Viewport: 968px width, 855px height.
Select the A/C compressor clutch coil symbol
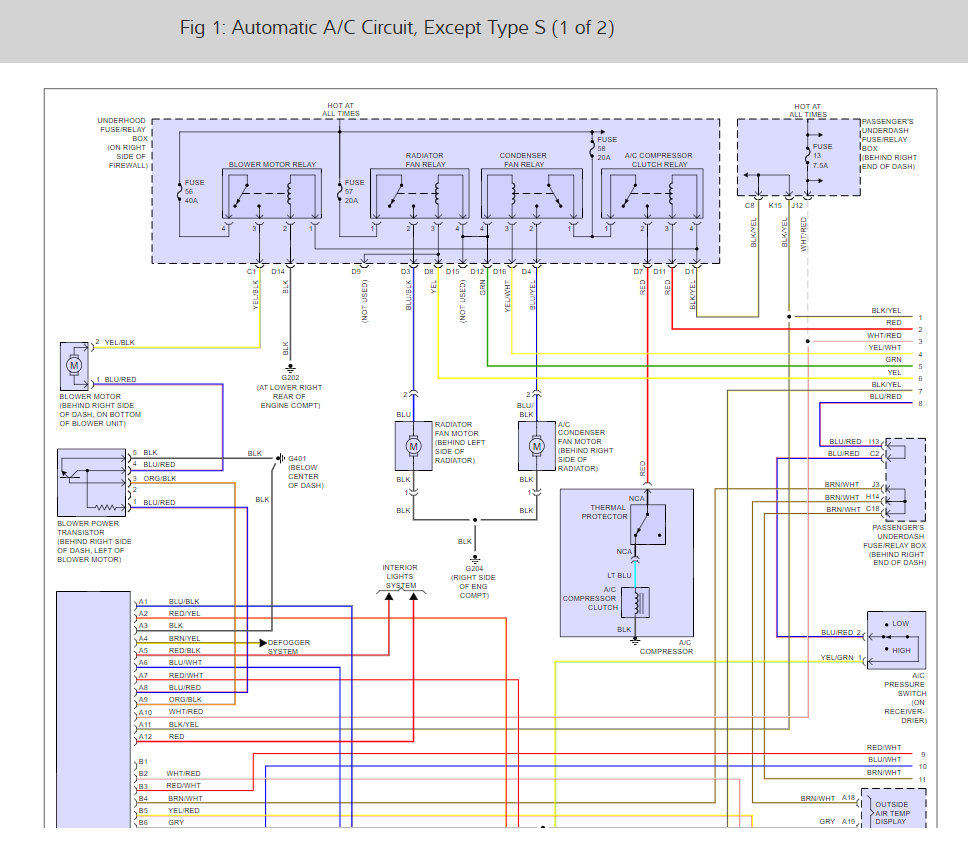(636, 603)
